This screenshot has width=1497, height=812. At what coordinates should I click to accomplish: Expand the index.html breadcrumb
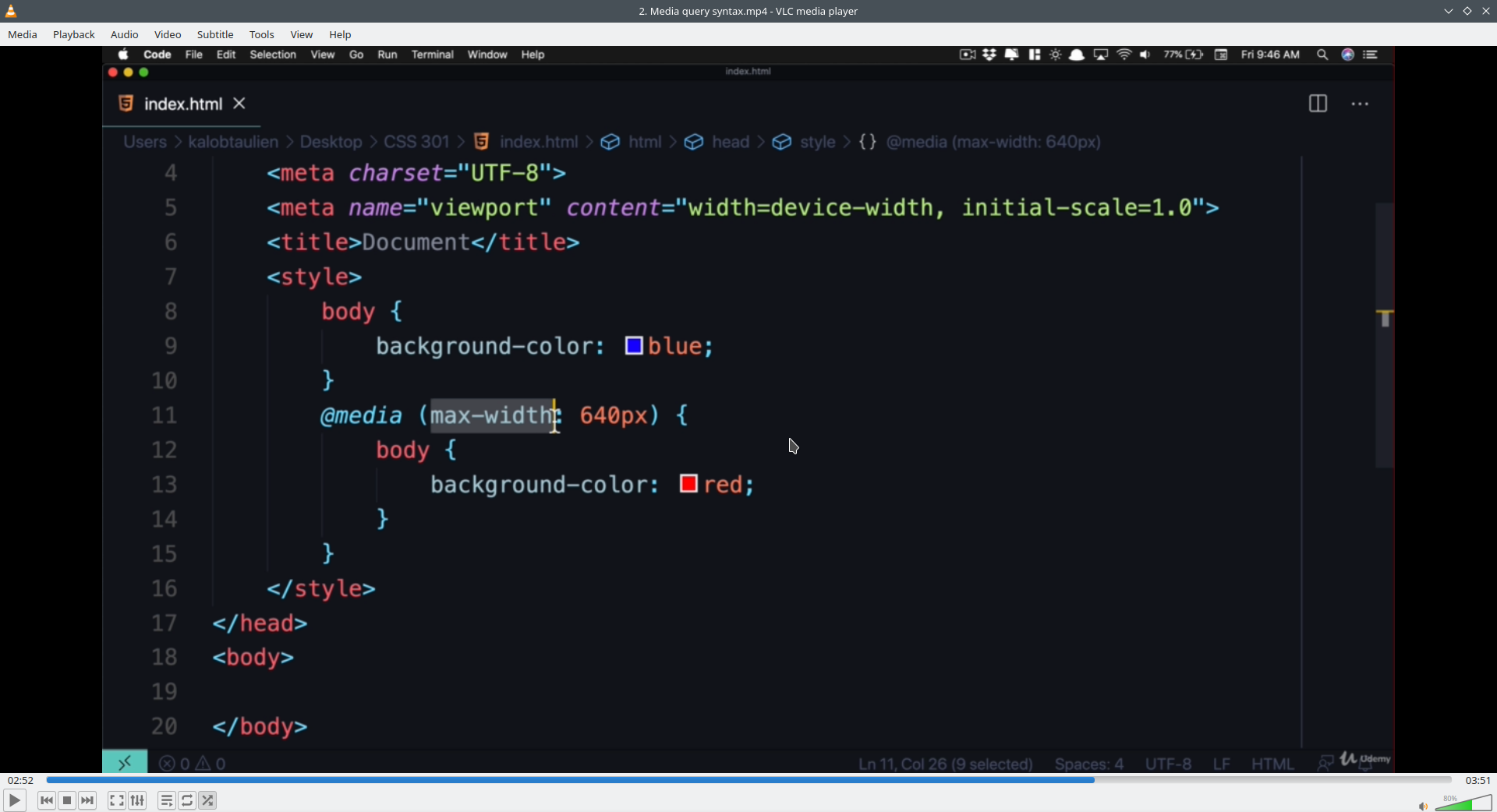(x=538, y=142)
